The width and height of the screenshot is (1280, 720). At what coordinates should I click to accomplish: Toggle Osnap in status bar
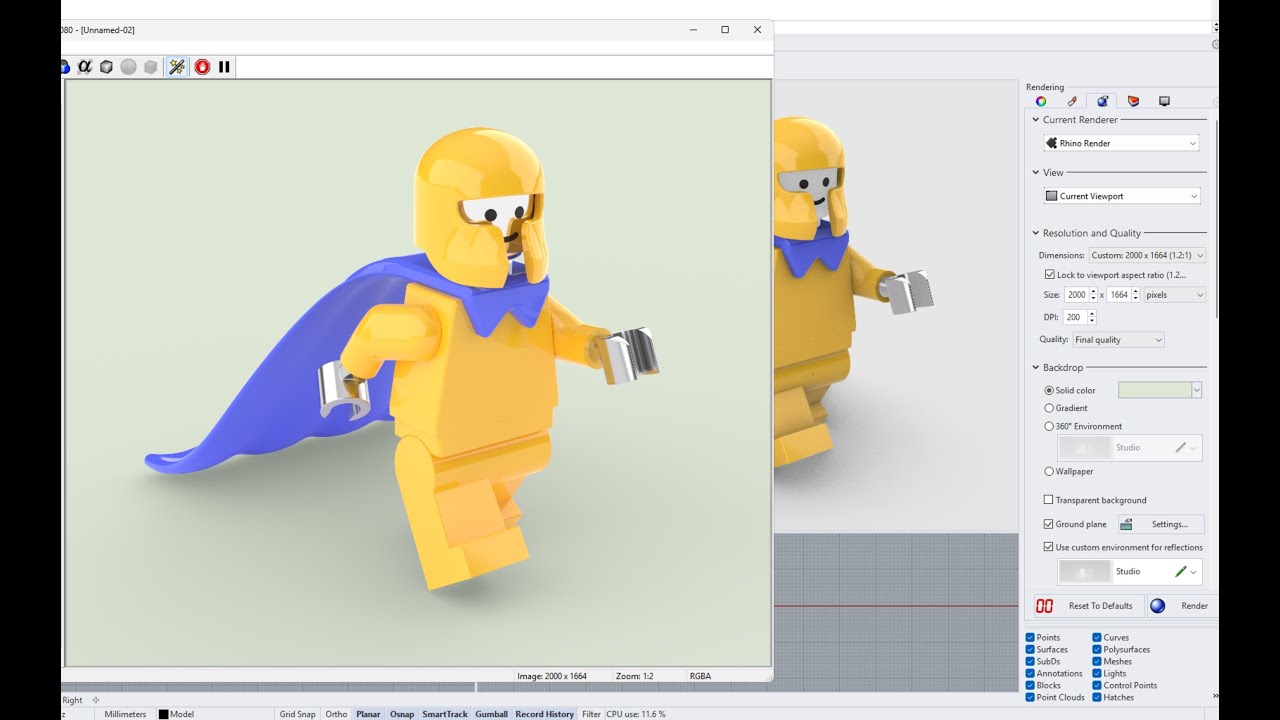coord(402,714)
